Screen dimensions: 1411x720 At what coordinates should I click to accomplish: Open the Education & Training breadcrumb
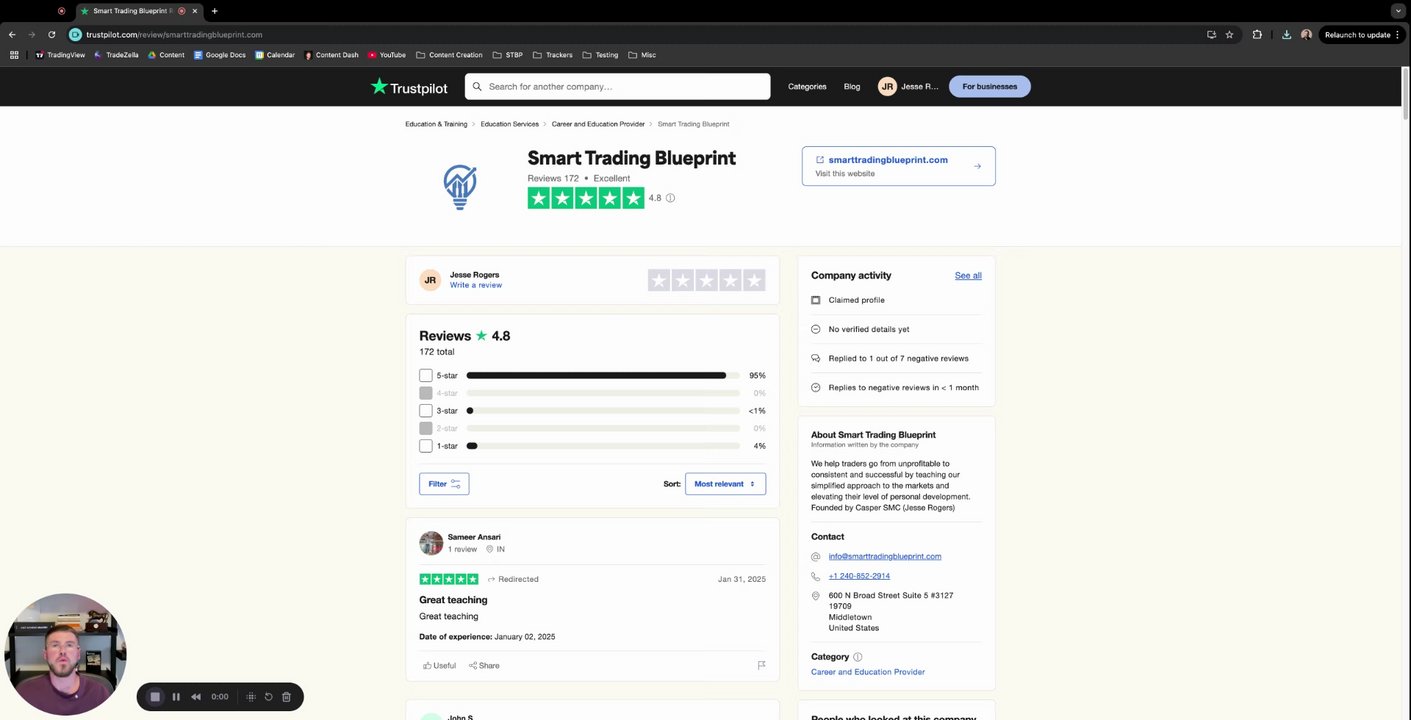[436, 124]
